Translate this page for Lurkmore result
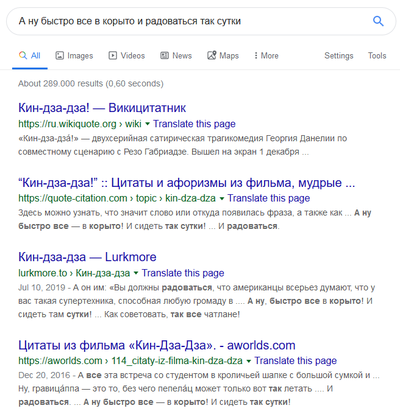The image size is (400, 414). [183, 273]
